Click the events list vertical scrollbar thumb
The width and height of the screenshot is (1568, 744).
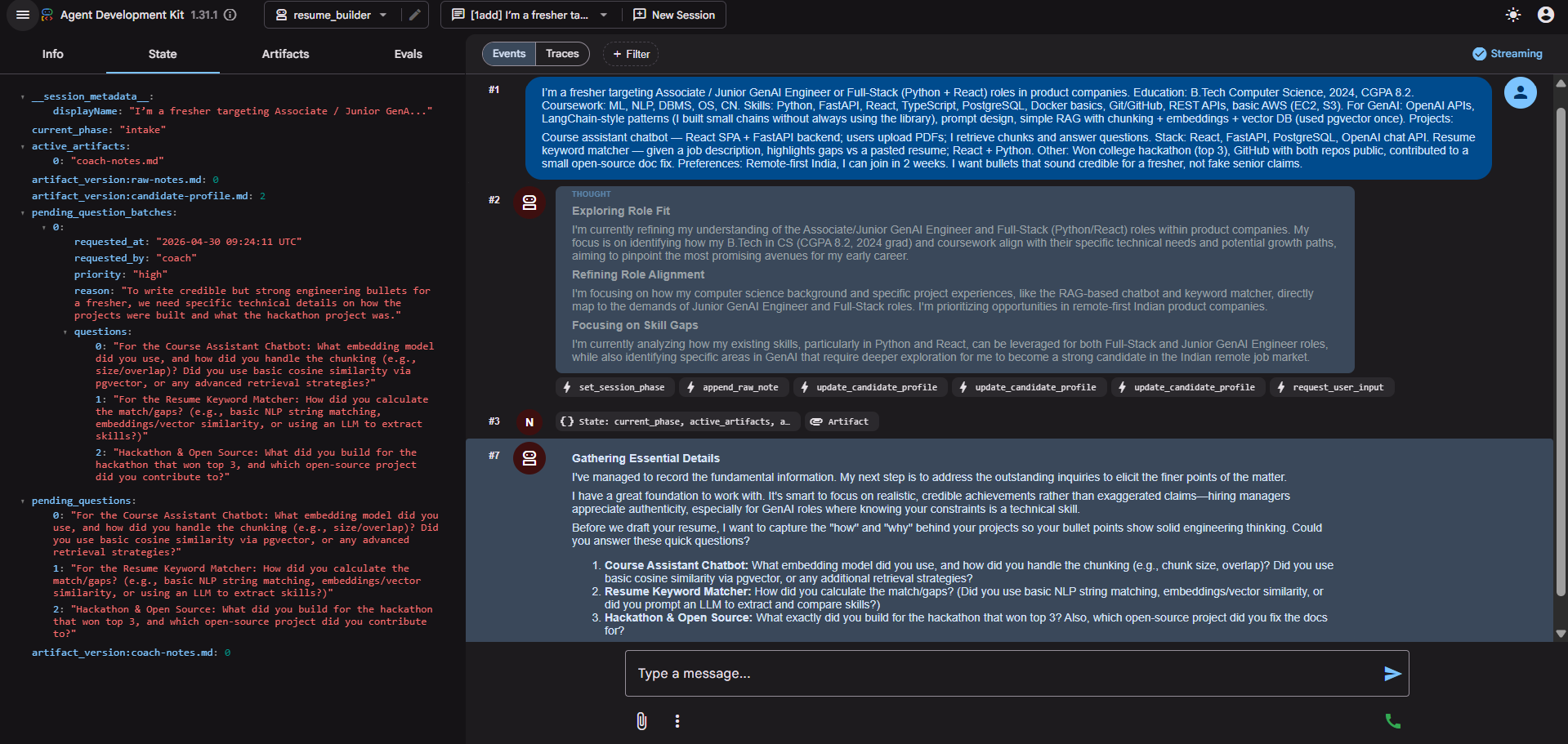(1561, 351)
